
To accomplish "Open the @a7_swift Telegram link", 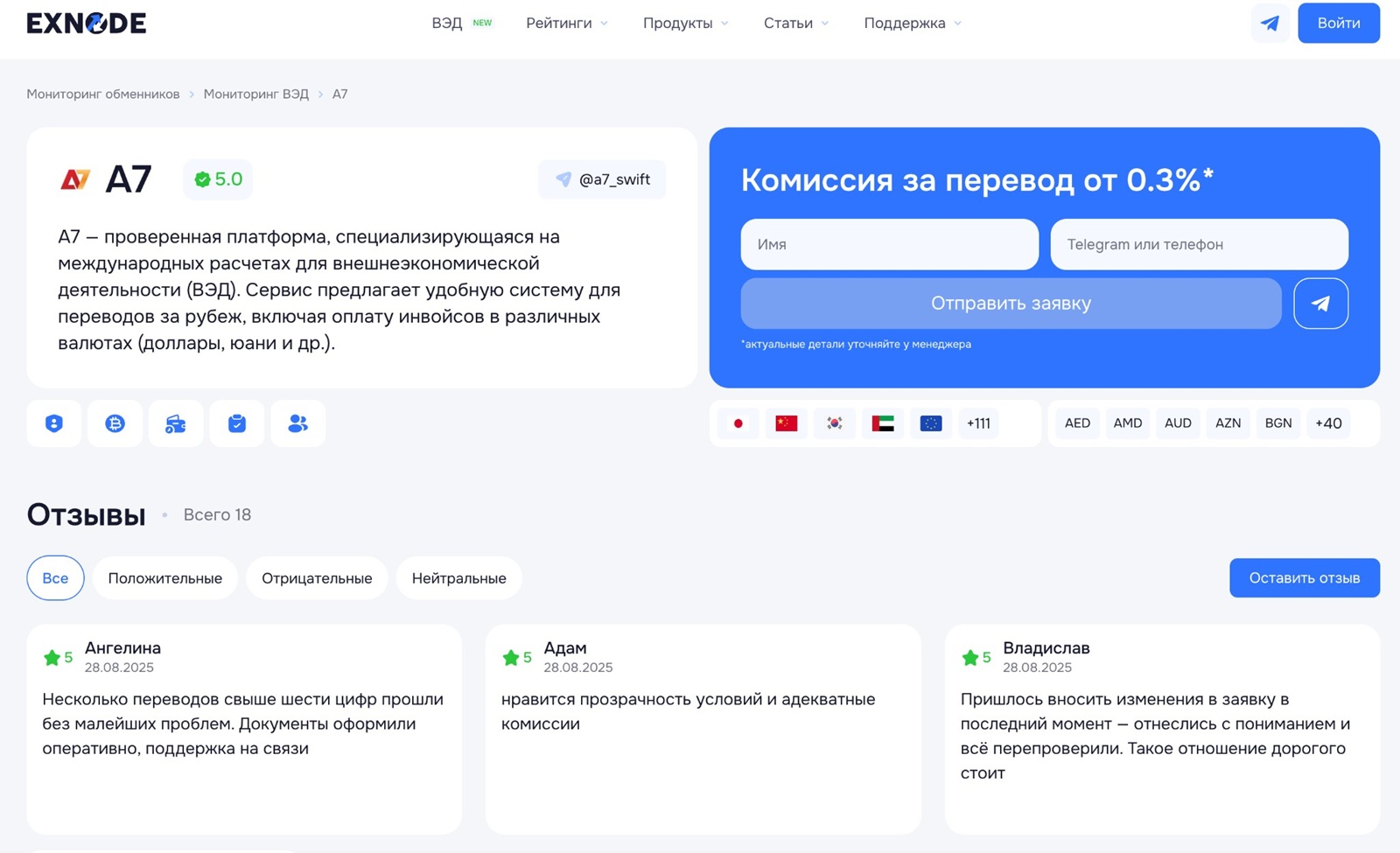I will [602, 179].
